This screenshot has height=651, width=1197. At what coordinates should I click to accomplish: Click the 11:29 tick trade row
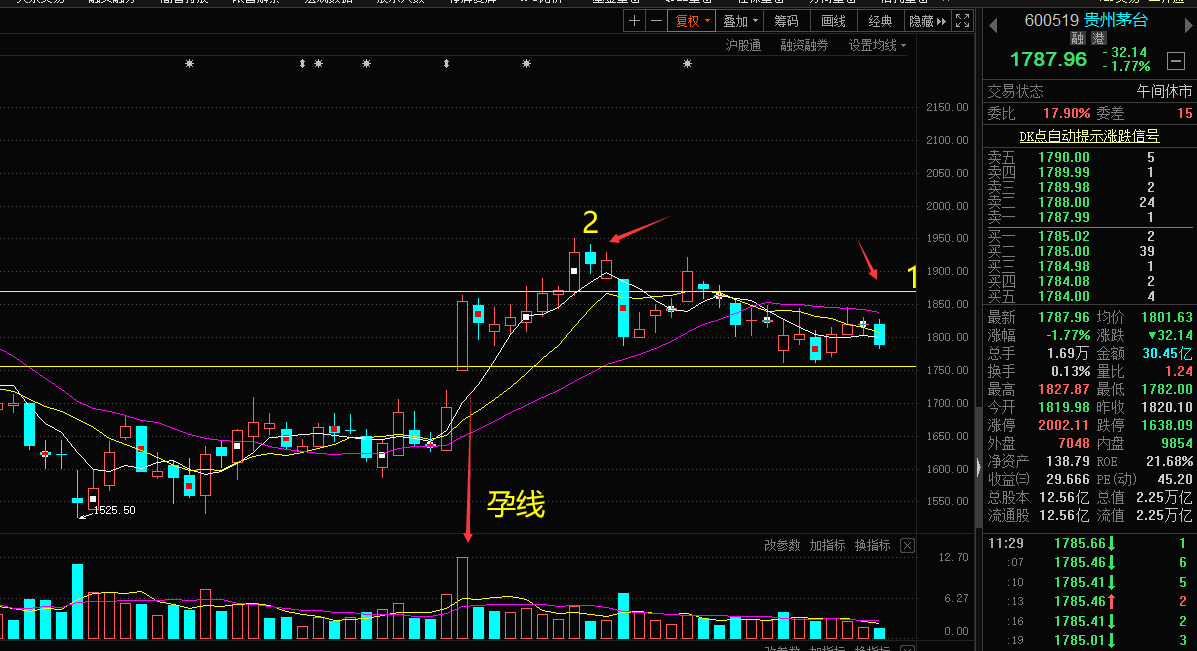pos(1089,543)
